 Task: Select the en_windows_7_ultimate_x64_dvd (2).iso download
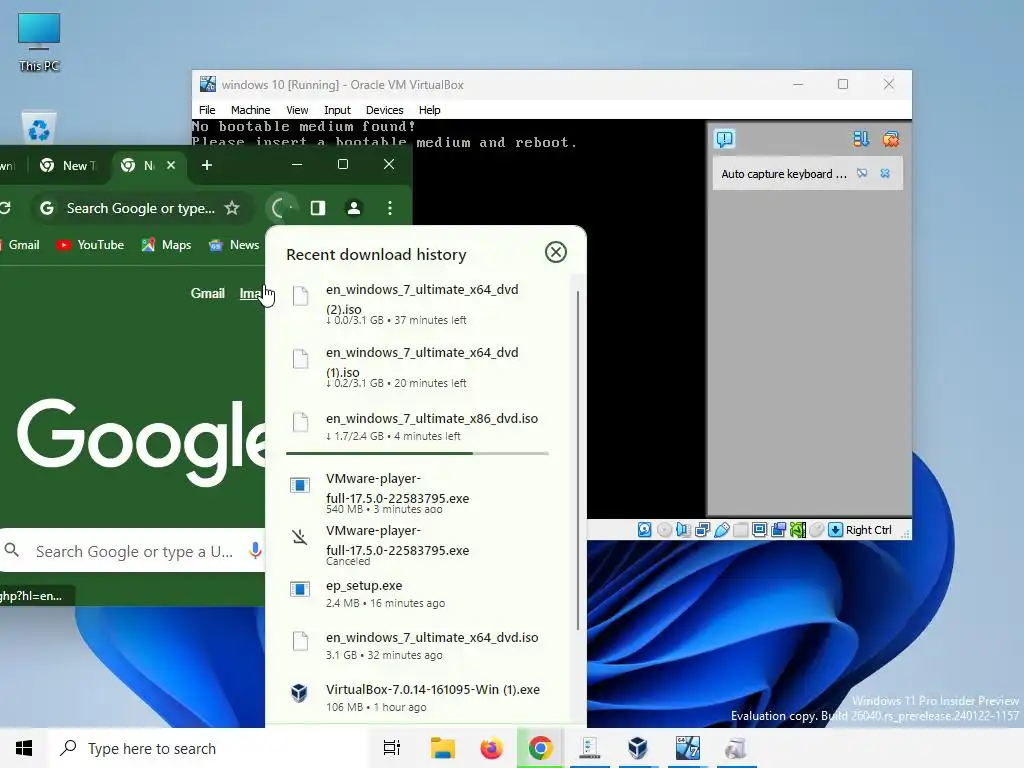coord(418,305)
